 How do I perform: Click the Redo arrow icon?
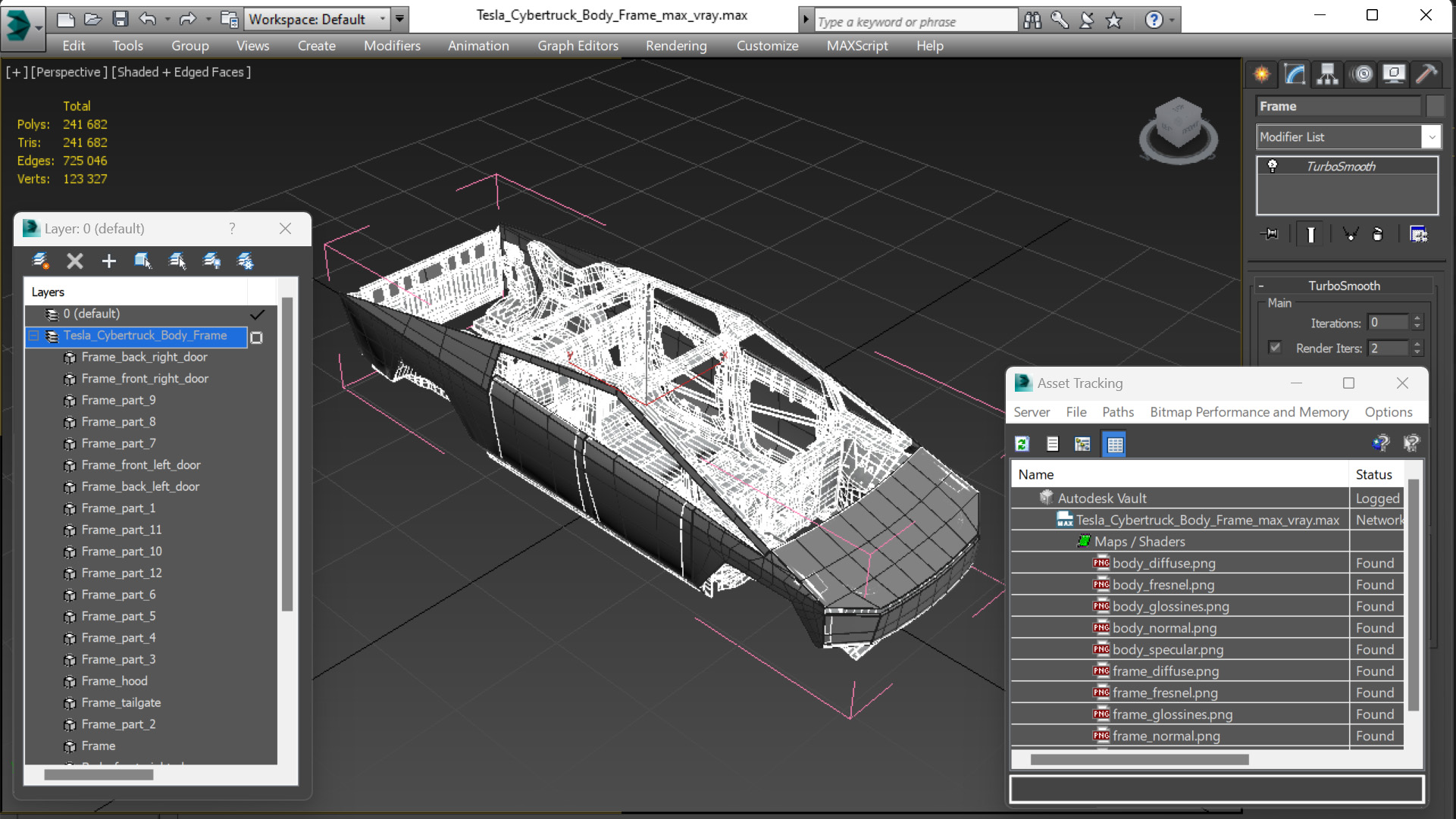point(188,19)
